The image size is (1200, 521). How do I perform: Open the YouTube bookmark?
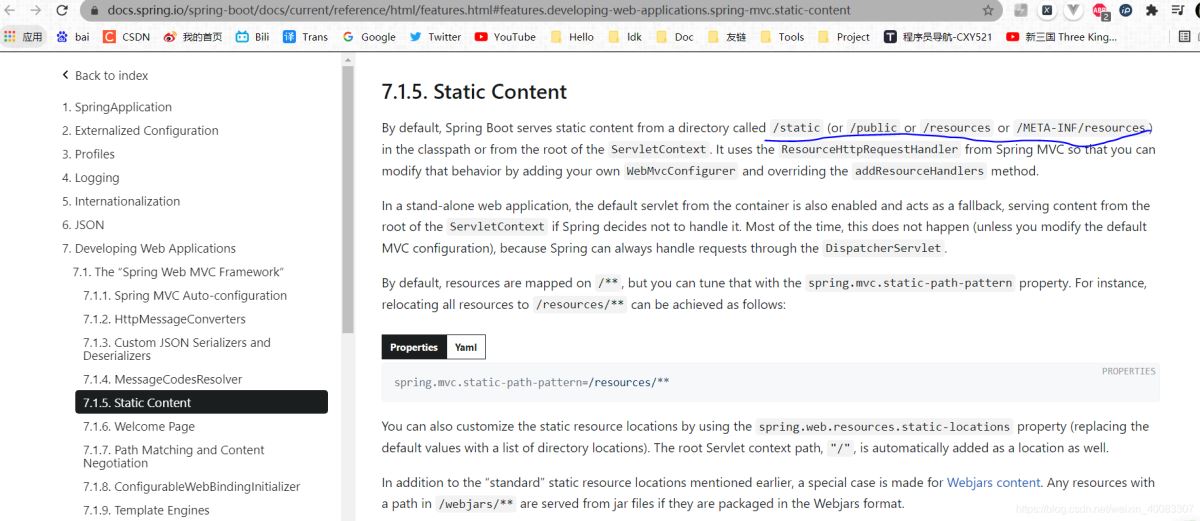[x=505, y=37]
